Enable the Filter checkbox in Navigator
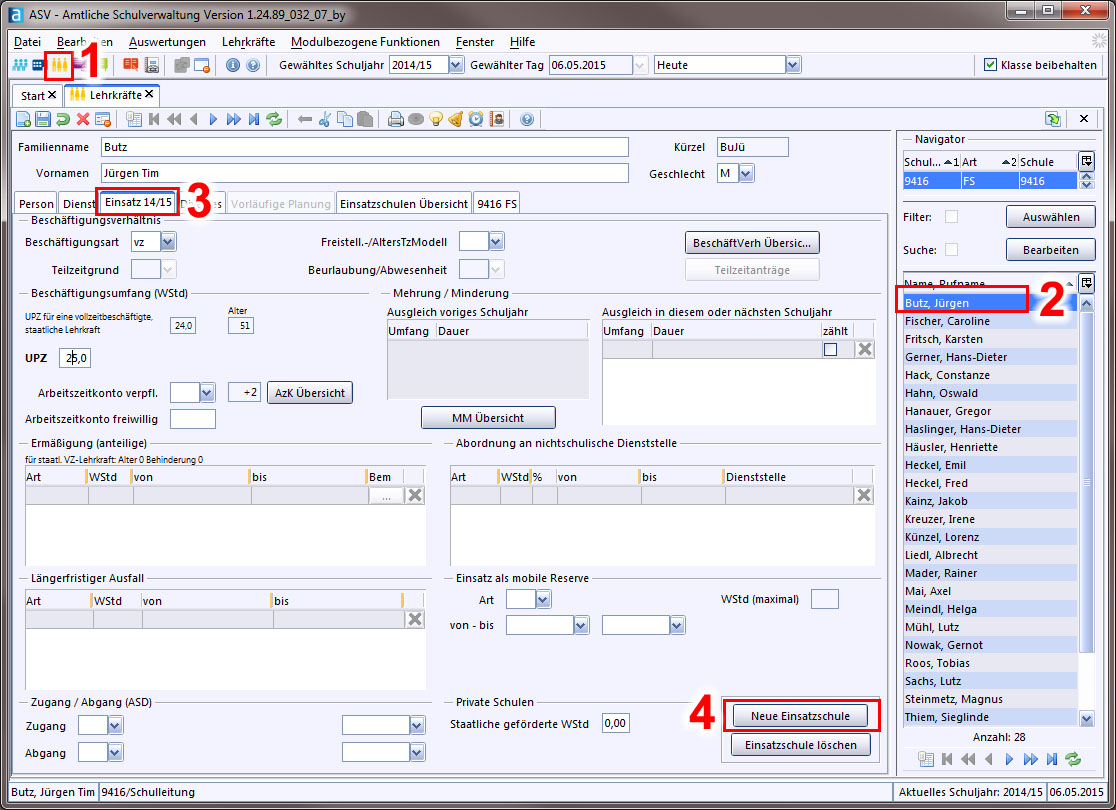The image size is (1116, 810). pyautogui.click(x=951, y=216)
